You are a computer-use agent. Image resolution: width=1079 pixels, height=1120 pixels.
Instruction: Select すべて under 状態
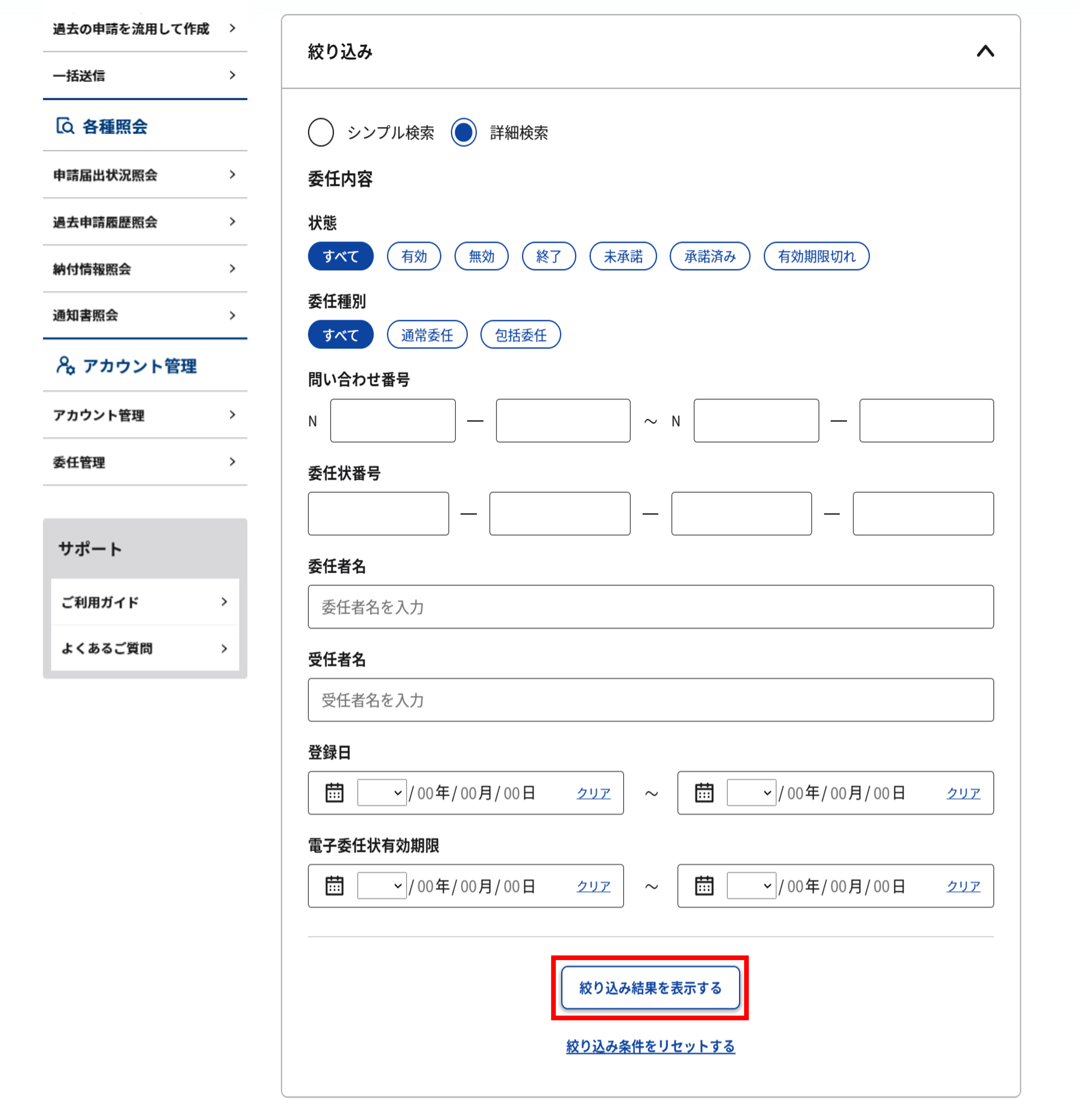[341, 256]
